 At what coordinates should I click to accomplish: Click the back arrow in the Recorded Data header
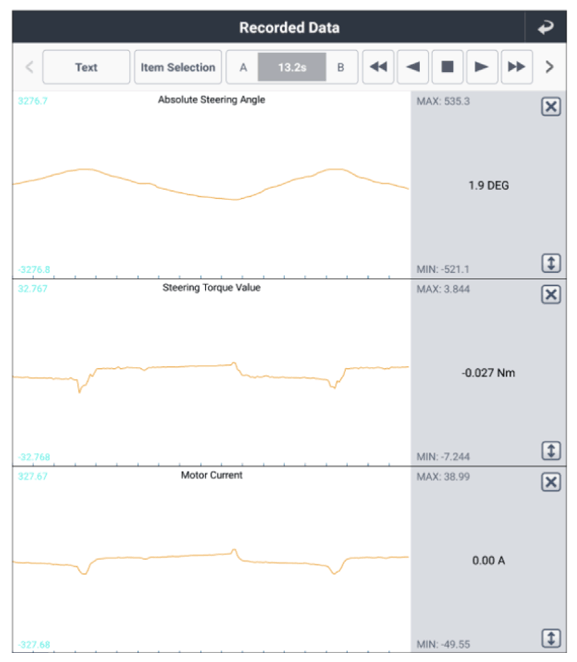pos(545,27)
